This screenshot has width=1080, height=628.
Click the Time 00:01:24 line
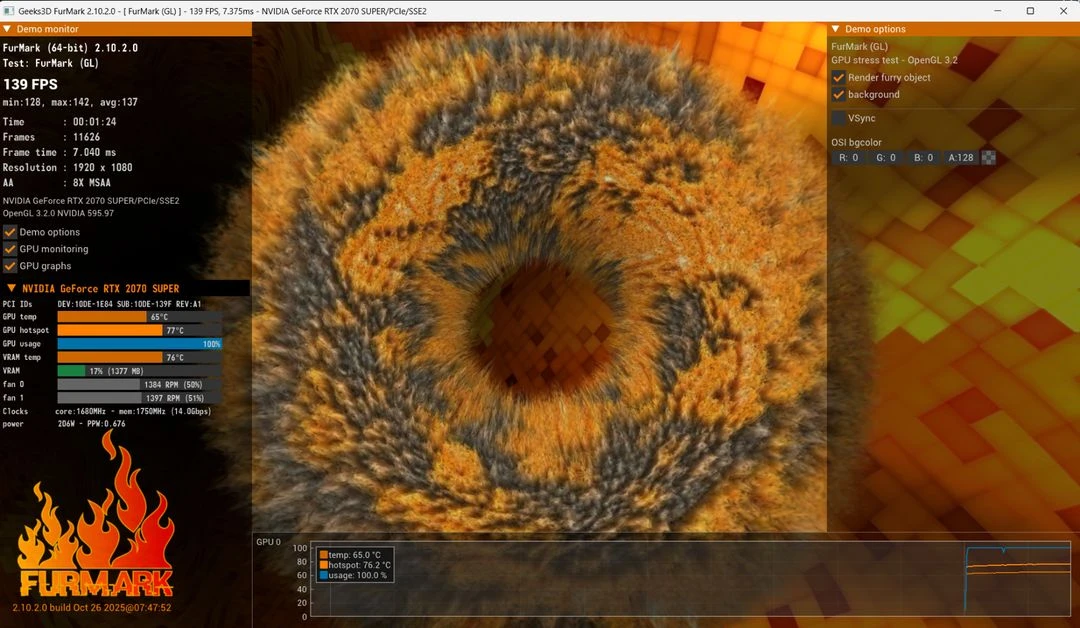[60, 122]
